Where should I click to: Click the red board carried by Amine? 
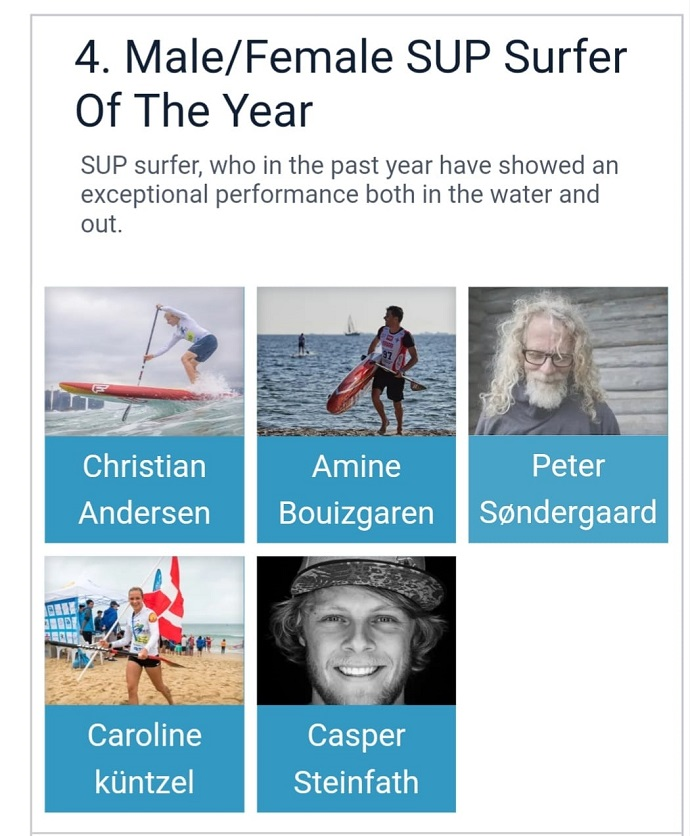[x=350, y=386]
